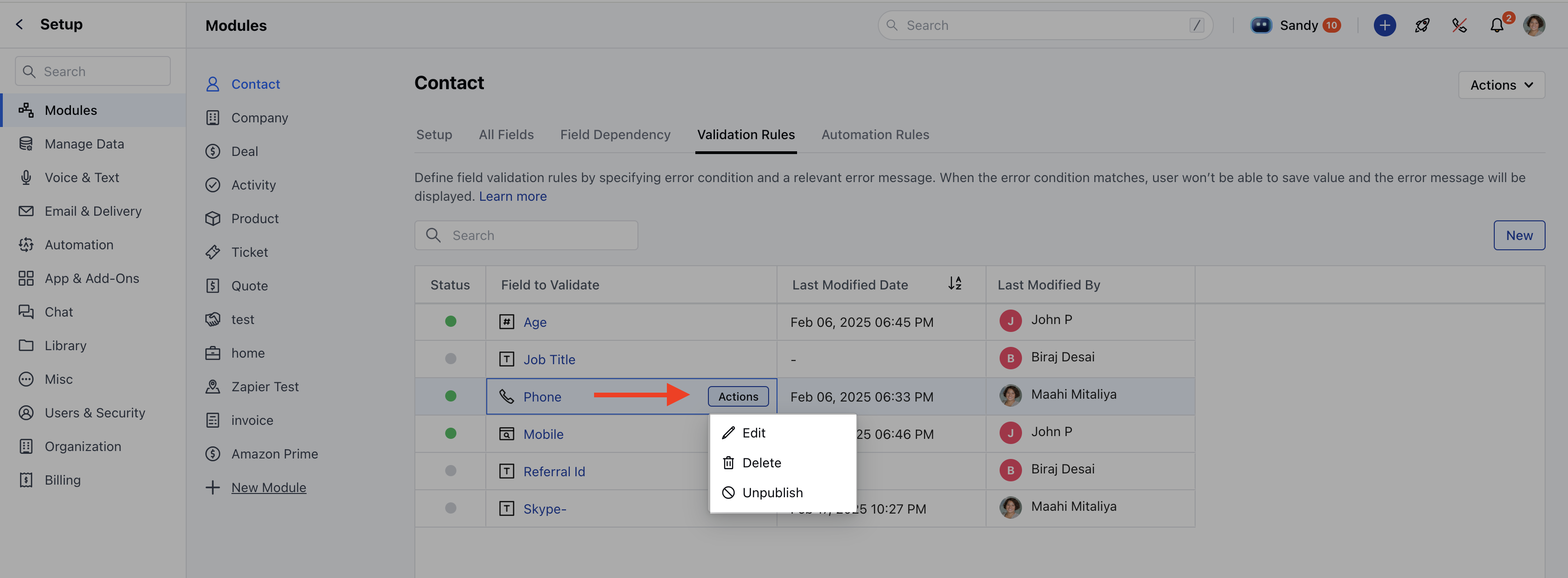Open the Automation section in the Setup sidebar
1568x578 pixels.
coord(78,245)
